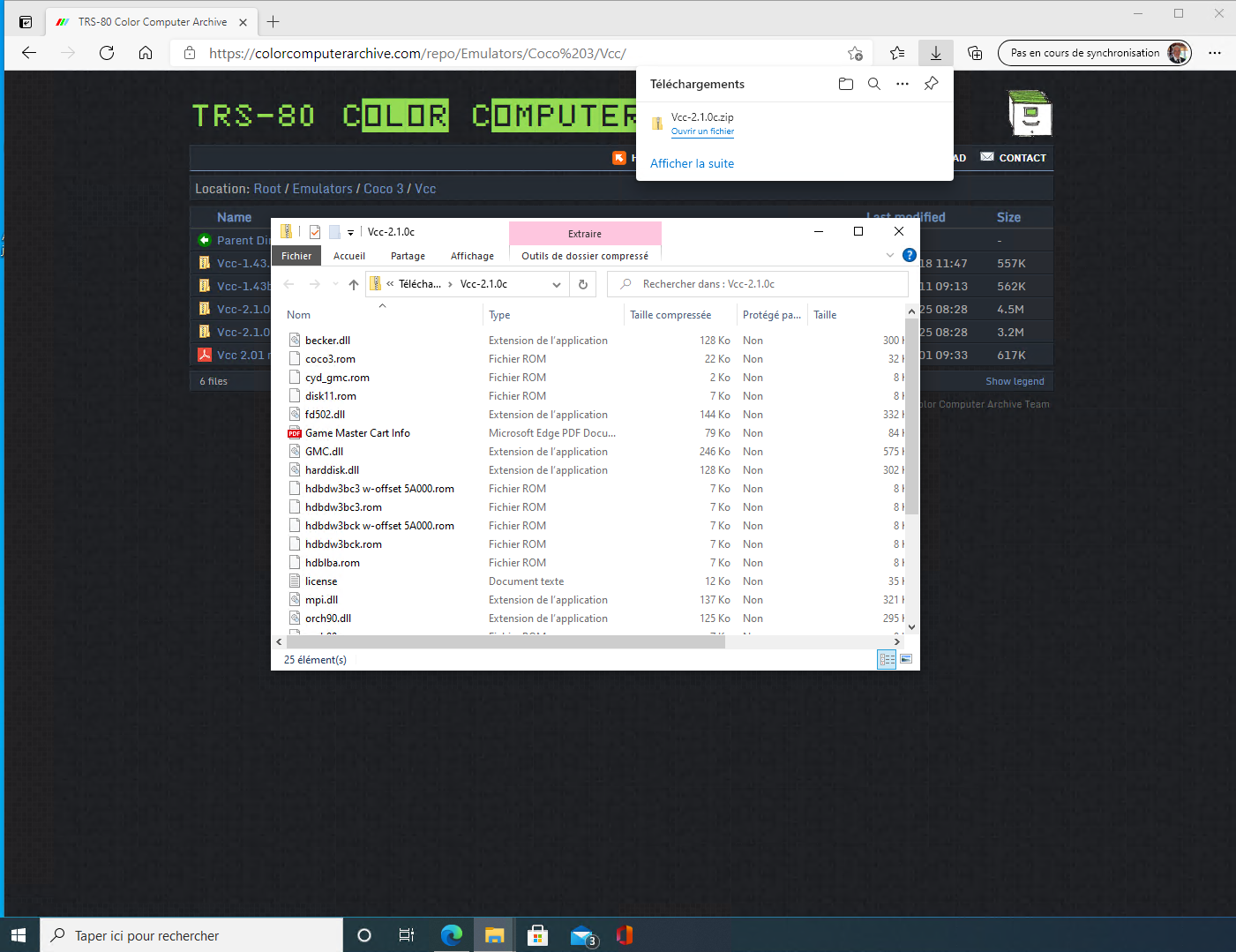
Task: Switch Explorer to large icons view
Action: 906,660
